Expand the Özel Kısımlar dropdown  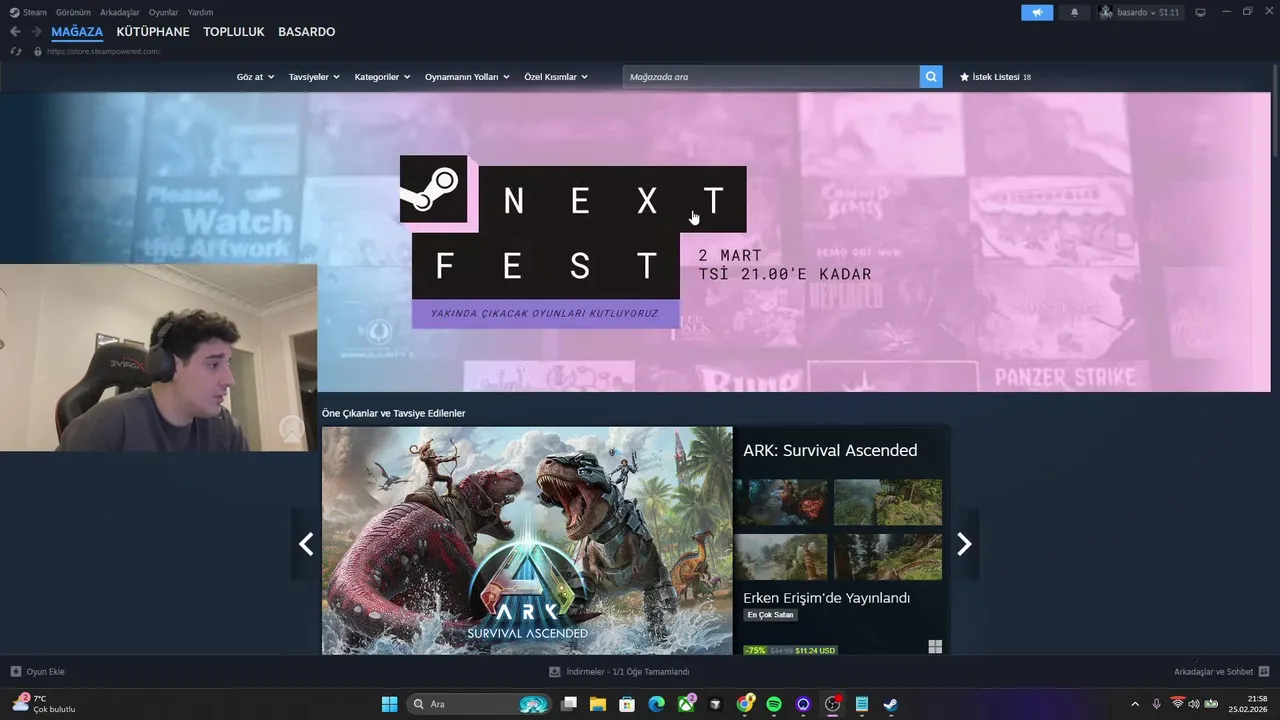point(556,77)
